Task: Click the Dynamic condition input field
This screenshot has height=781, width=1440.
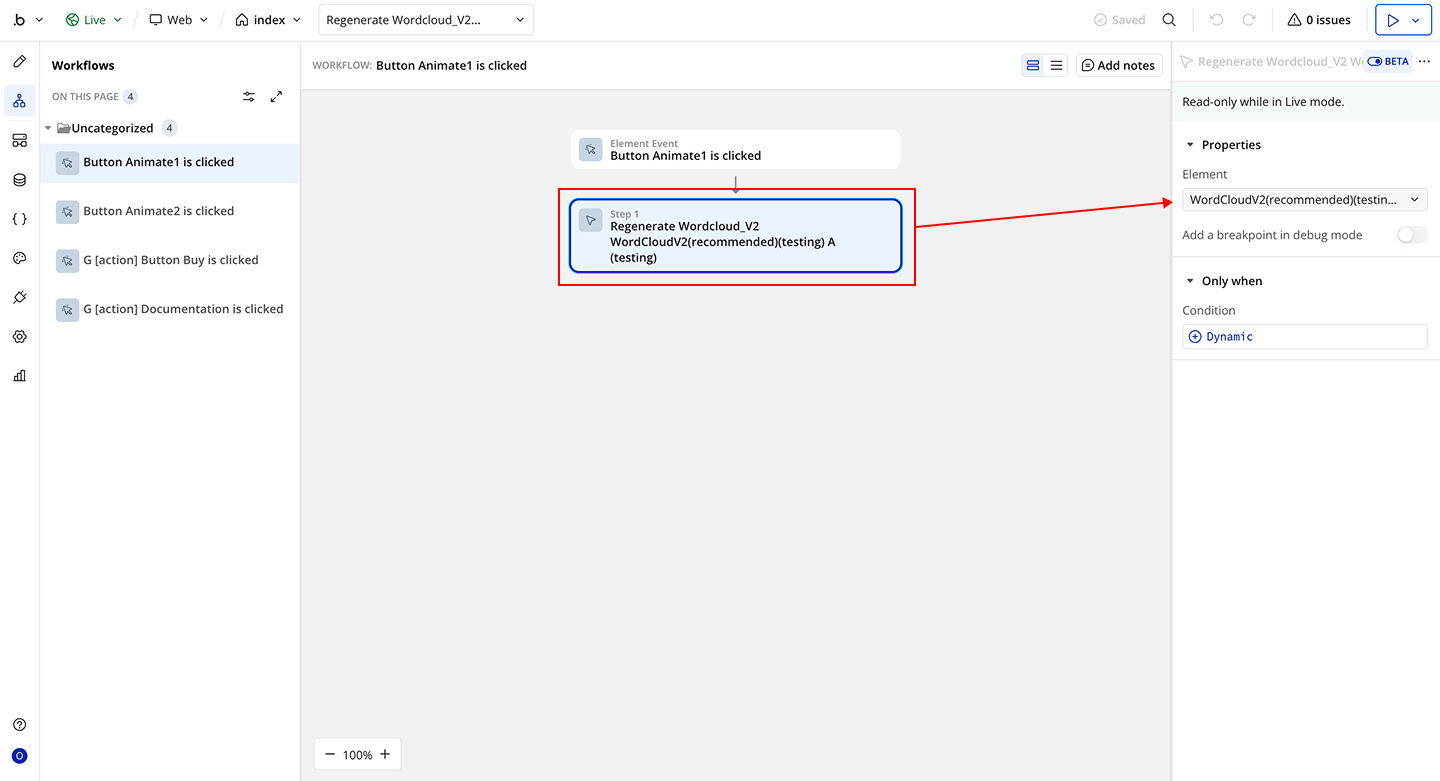Action: [x=1305, y=337]
